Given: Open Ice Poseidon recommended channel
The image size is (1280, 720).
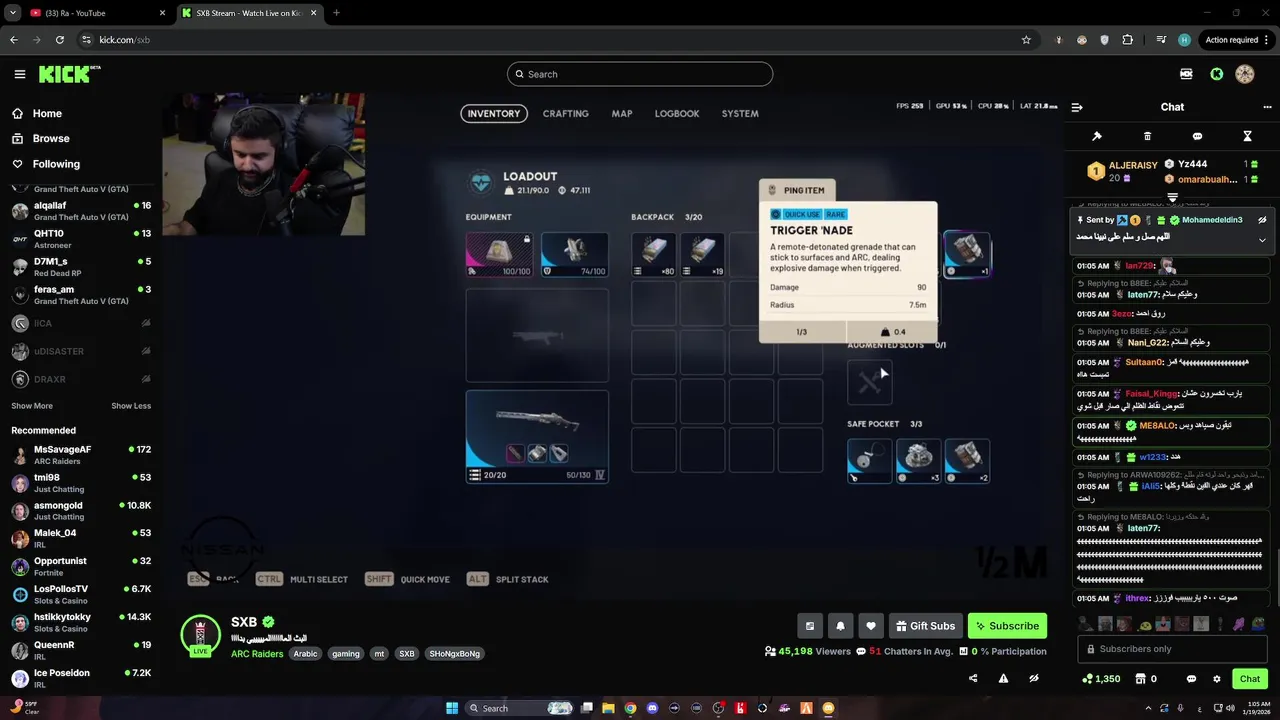Looking at the screenshot, I should coord(80,679).
